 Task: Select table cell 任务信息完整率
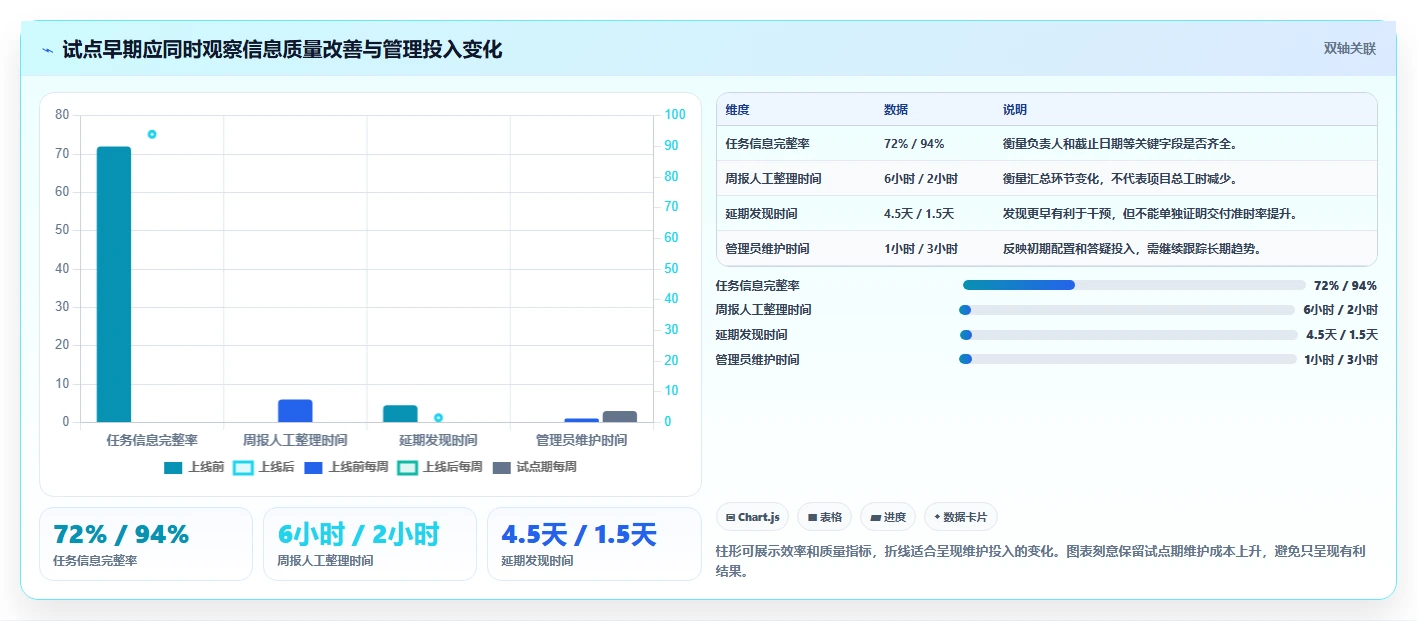(x=768, y=144)
